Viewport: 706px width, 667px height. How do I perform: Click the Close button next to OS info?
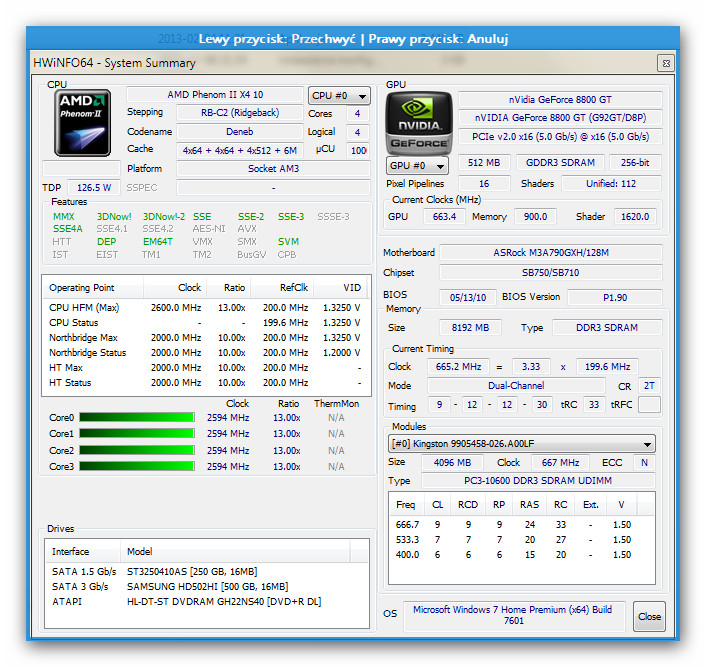649,617
